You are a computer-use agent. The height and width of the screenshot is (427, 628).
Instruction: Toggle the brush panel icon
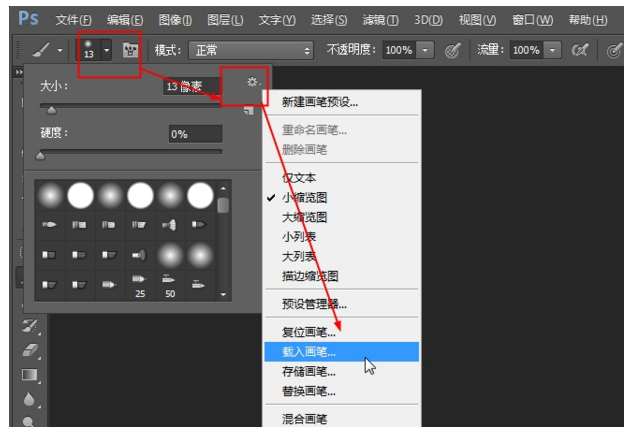130,50
